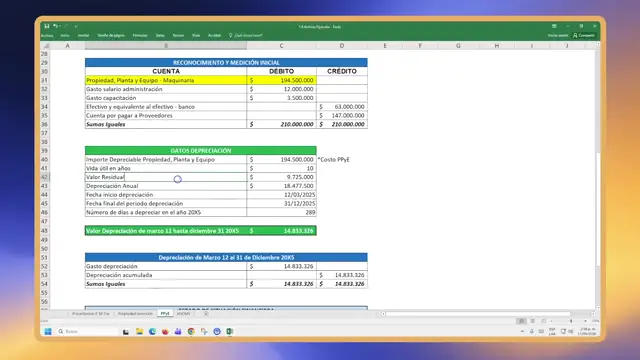Select column C header
Screen dimensions: 640x360
pos(281,46)
